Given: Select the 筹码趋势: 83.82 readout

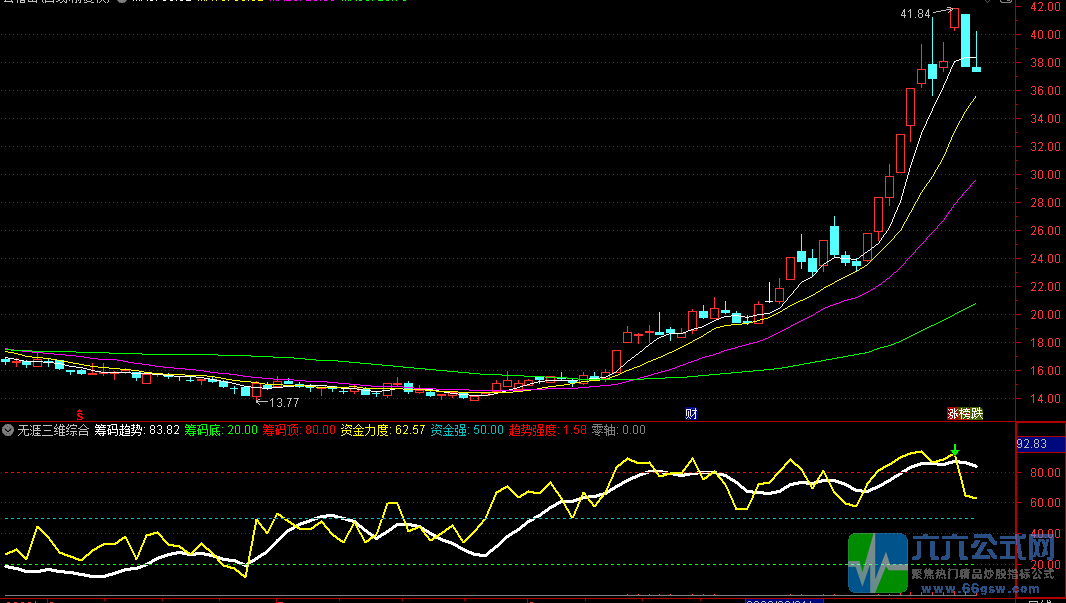Looking at the screenshot, I should tap(137, 430).
